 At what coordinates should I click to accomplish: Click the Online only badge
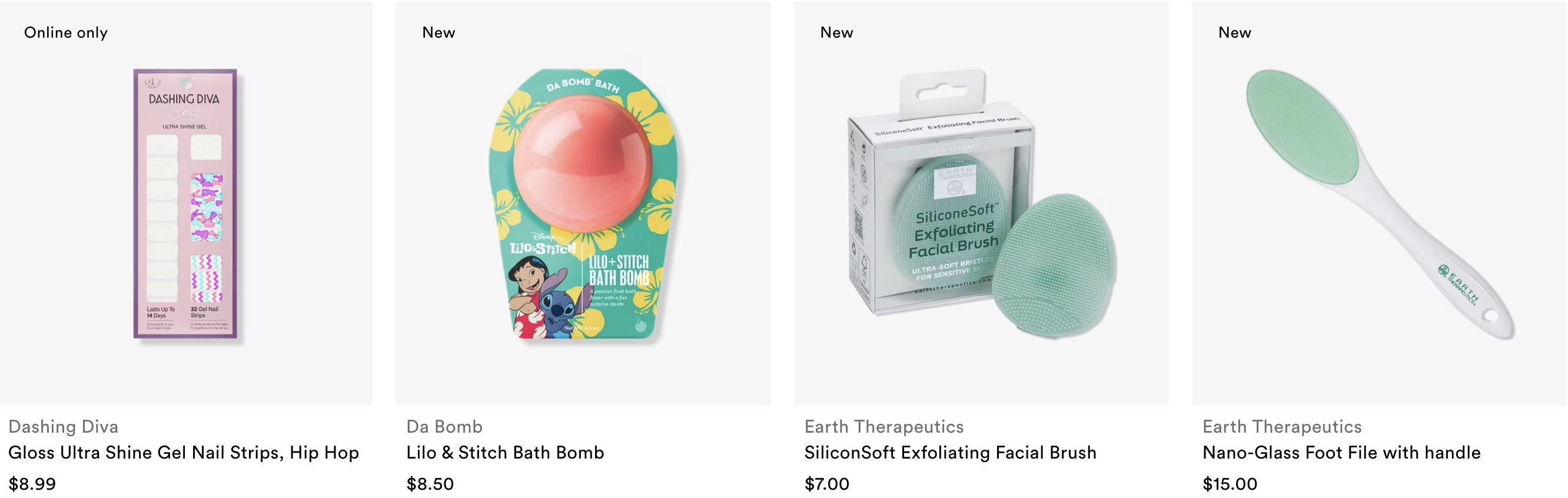pos(66,33)
